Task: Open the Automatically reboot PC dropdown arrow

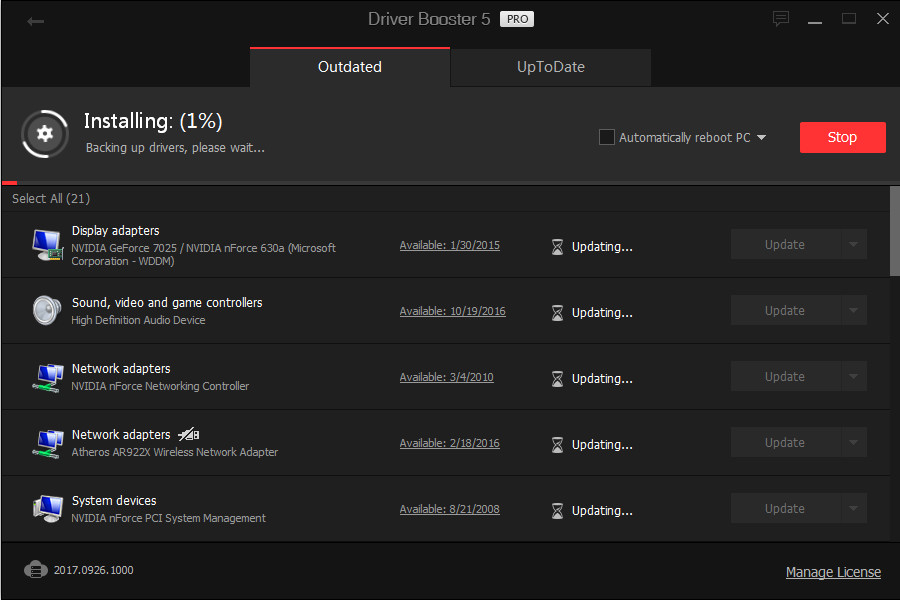Action: tap(761, 137)
